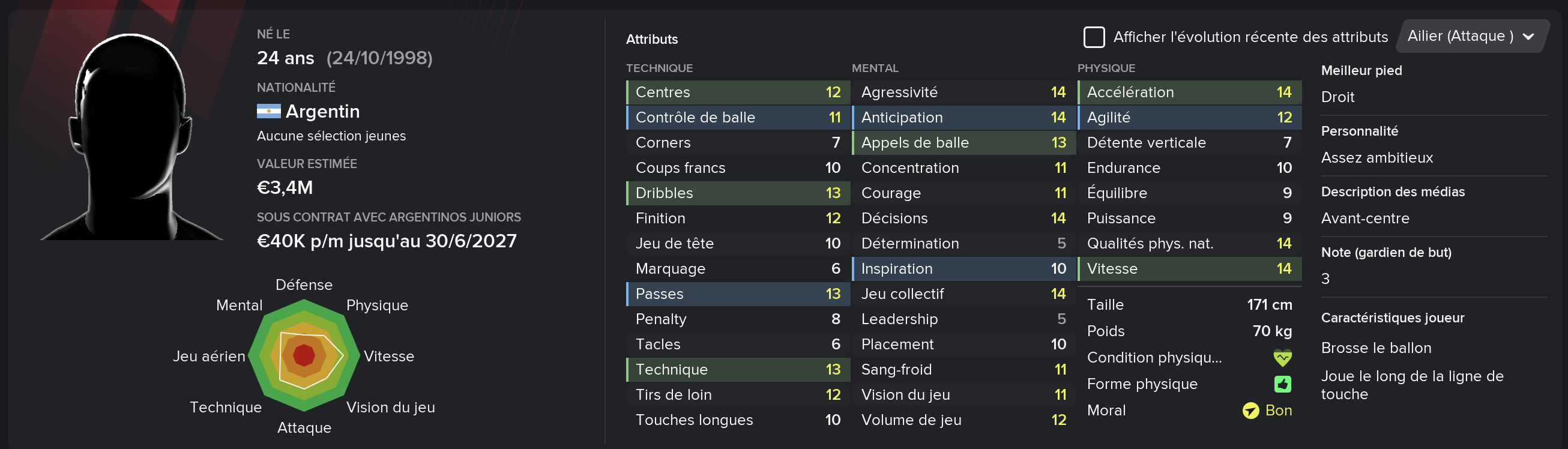This screenshot has width=1568, height=449.
Task: Click the Argentinos Juniors contract text
Action: (388, 217)
